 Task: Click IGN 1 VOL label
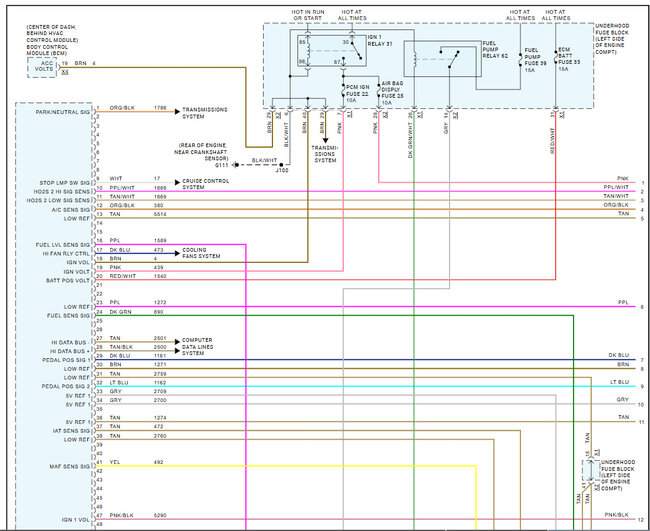[76, 519]
